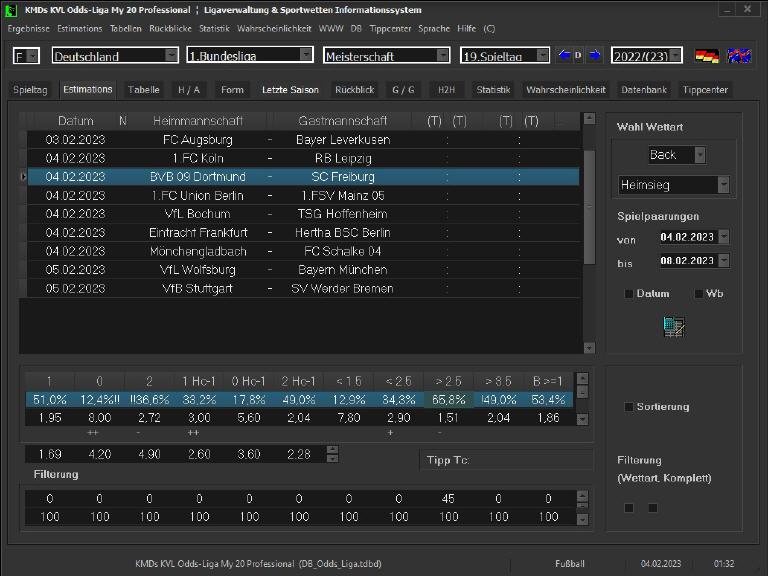Screen dimensions: 768x576
Task: Switch to the G / G tab
Action: (403, 90)
